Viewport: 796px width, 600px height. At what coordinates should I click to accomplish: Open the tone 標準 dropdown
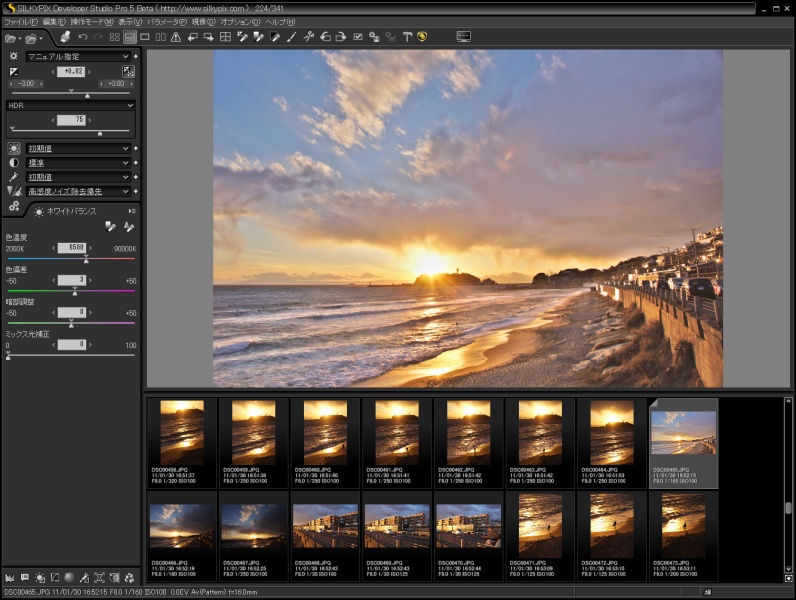point(78,162)
